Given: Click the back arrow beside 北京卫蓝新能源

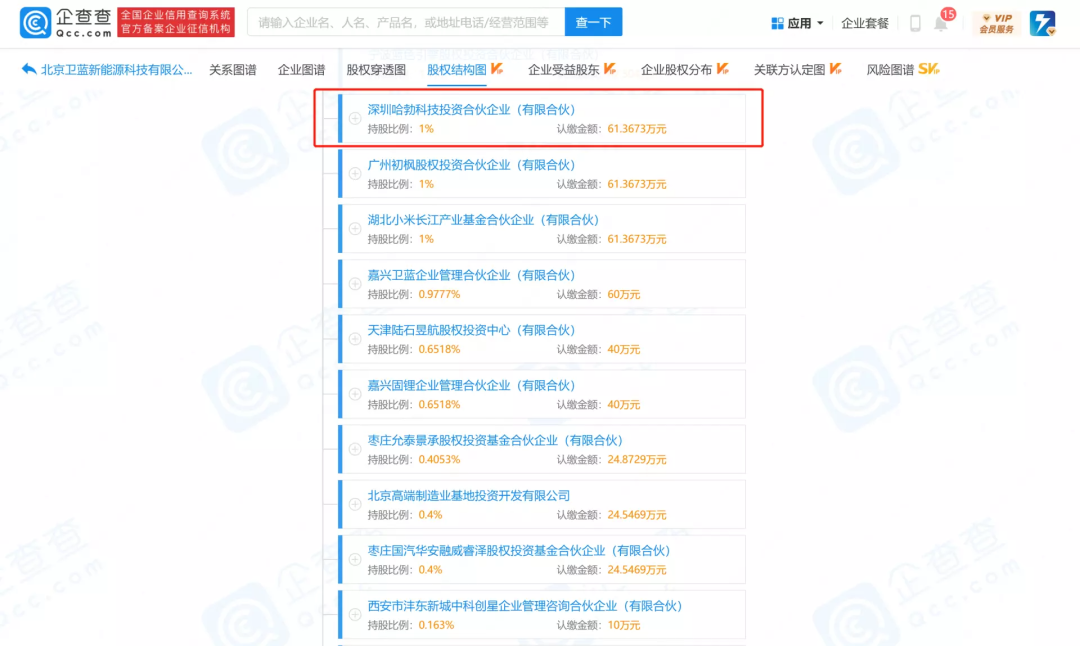Looking at the screenshot, I should pyautogui.click(x=27, y=69).
